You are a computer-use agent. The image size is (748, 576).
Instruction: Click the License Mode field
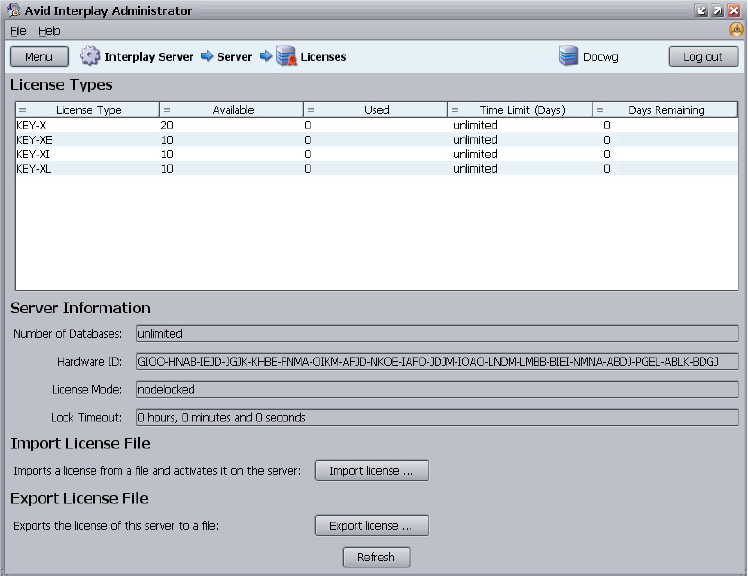(437, 389)
